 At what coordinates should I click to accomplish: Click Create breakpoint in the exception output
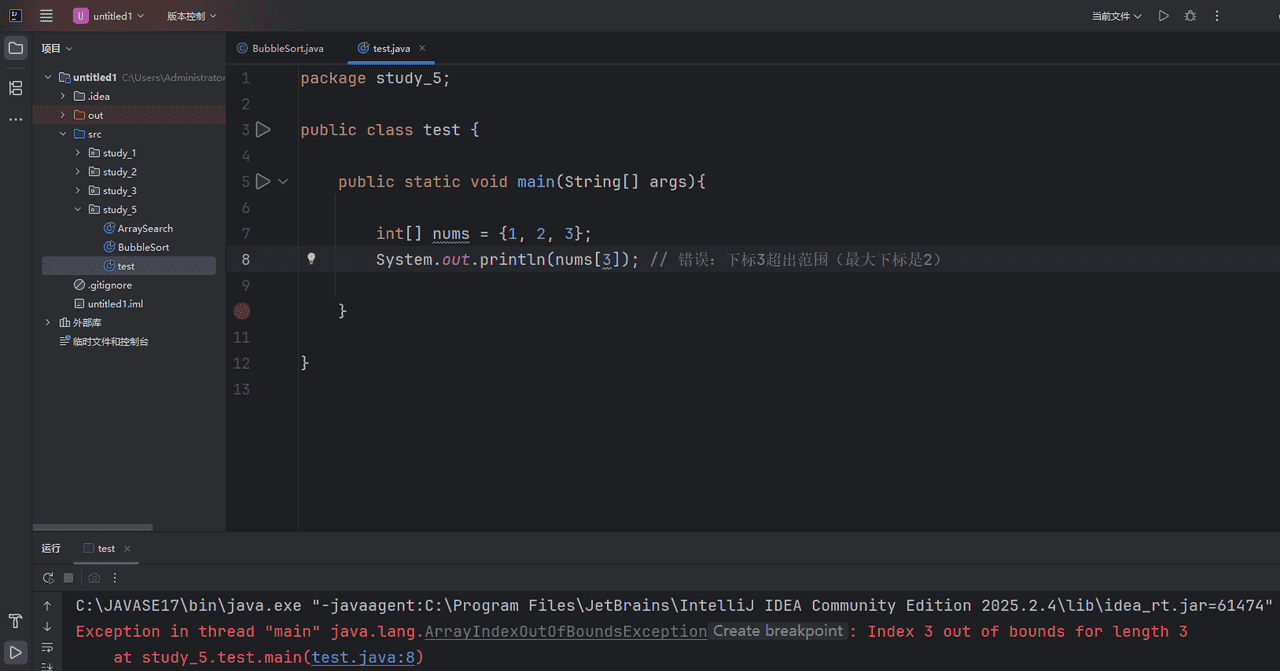778,631
